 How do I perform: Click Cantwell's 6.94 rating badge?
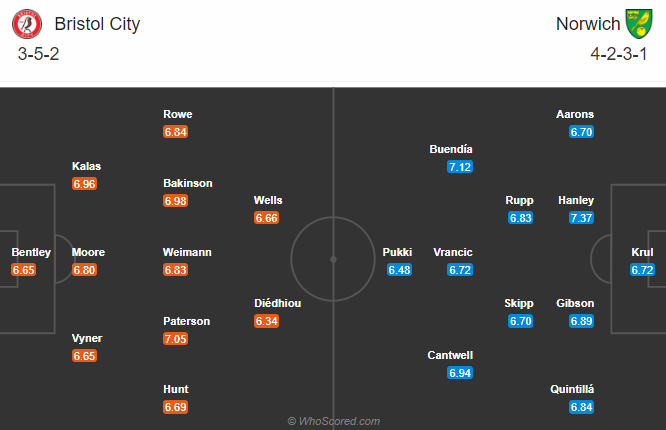point(460,373)
